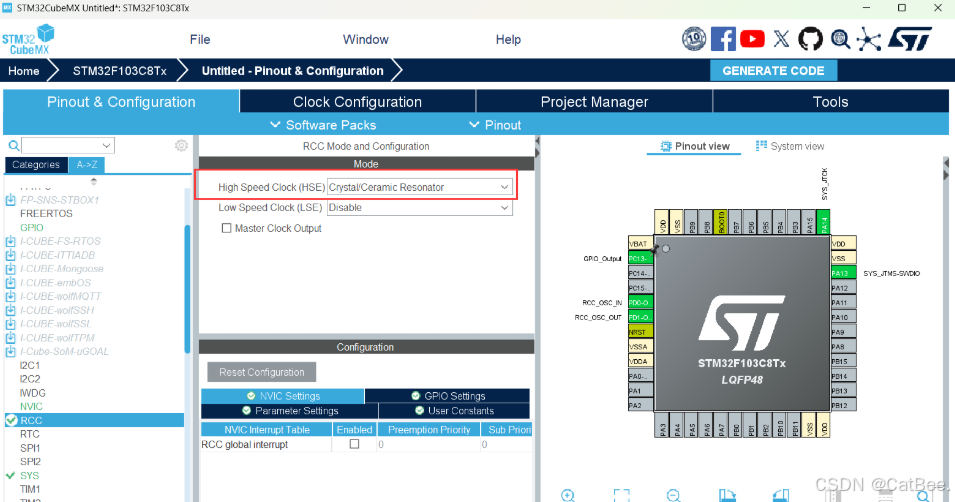
Task: Click the Reset Configuration button
Action: [x=262, y=372]
